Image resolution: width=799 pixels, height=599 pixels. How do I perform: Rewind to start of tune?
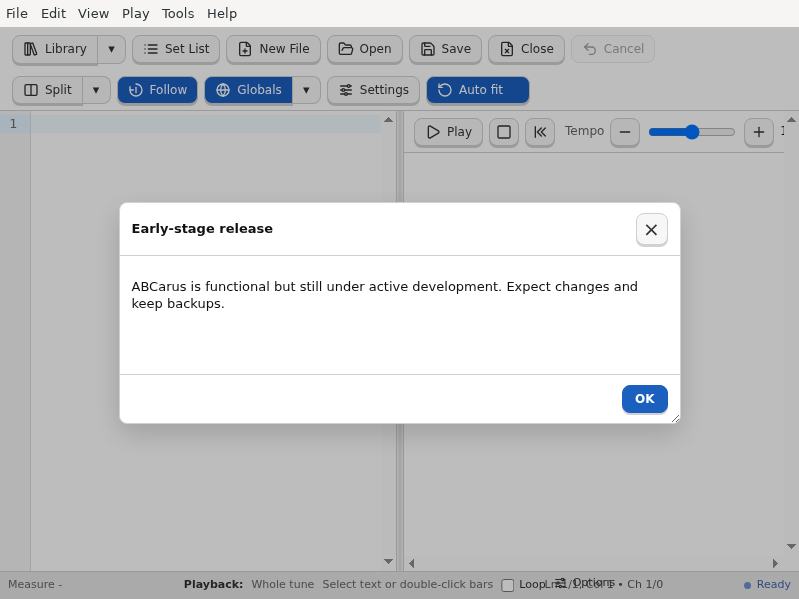[x=540, y=132]
